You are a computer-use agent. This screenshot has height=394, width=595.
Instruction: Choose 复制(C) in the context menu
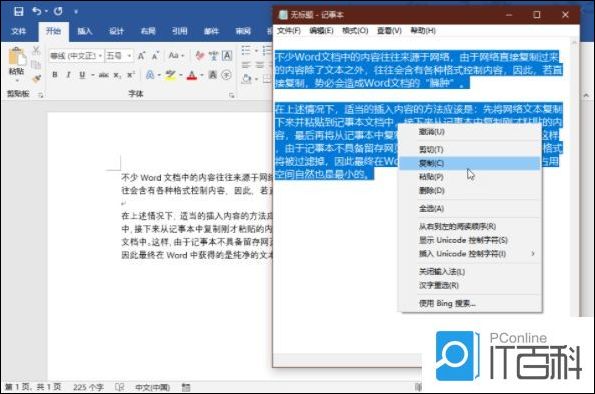click(x=471, y=163)
